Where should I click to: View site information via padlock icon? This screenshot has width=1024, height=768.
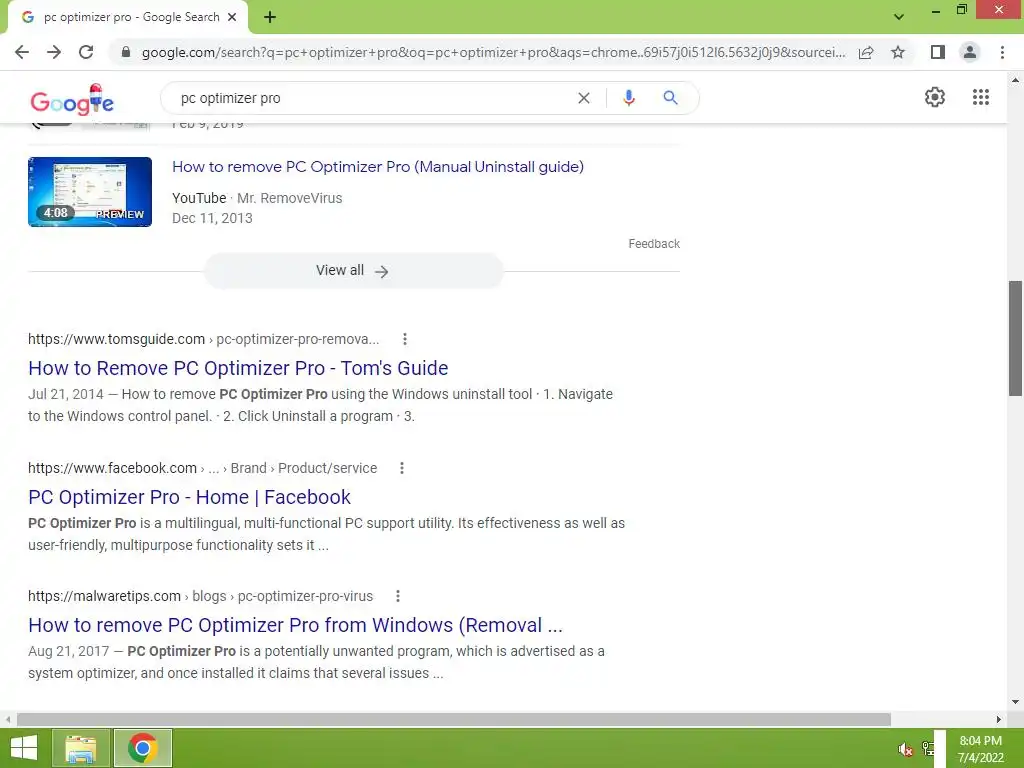click(126, 52)
